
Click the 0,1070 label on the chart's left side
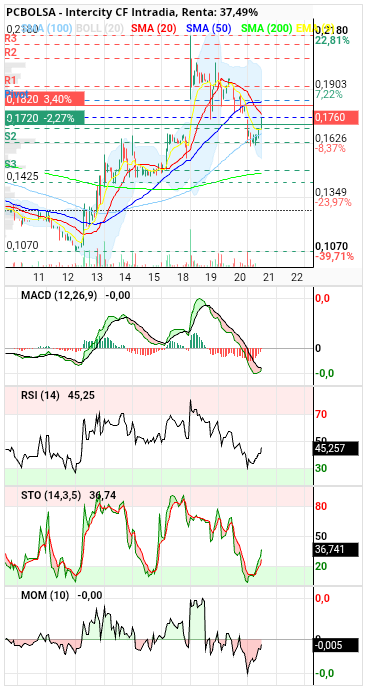click(22, 245)
